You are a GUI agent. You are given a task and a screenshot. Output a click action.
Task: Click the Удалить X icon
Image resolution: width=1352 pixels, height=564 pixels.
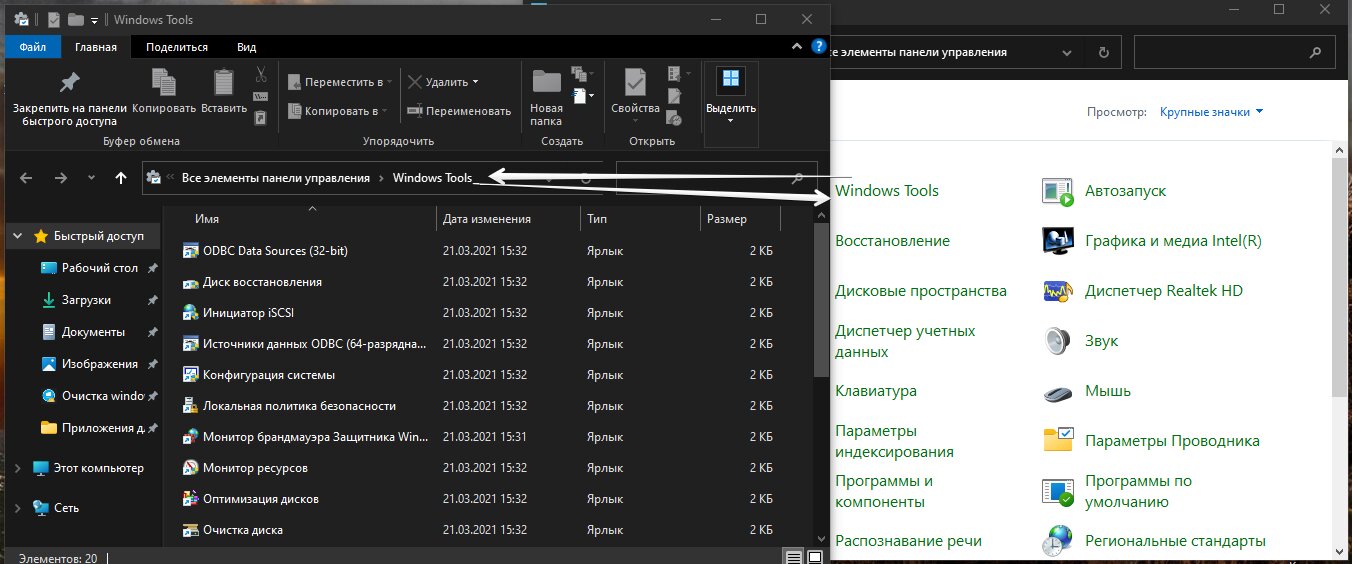(x=414, y=82)
